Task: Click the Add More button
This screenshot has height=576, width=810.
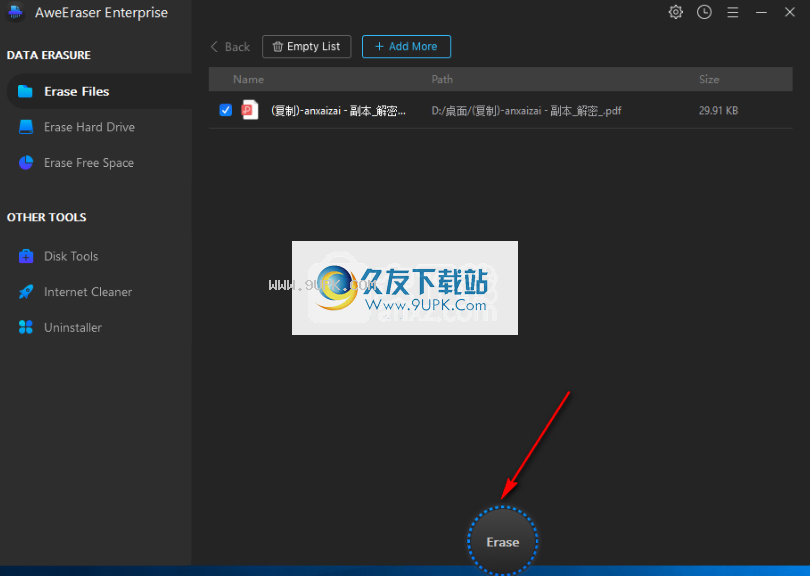Action: click(x=407, y=46)
